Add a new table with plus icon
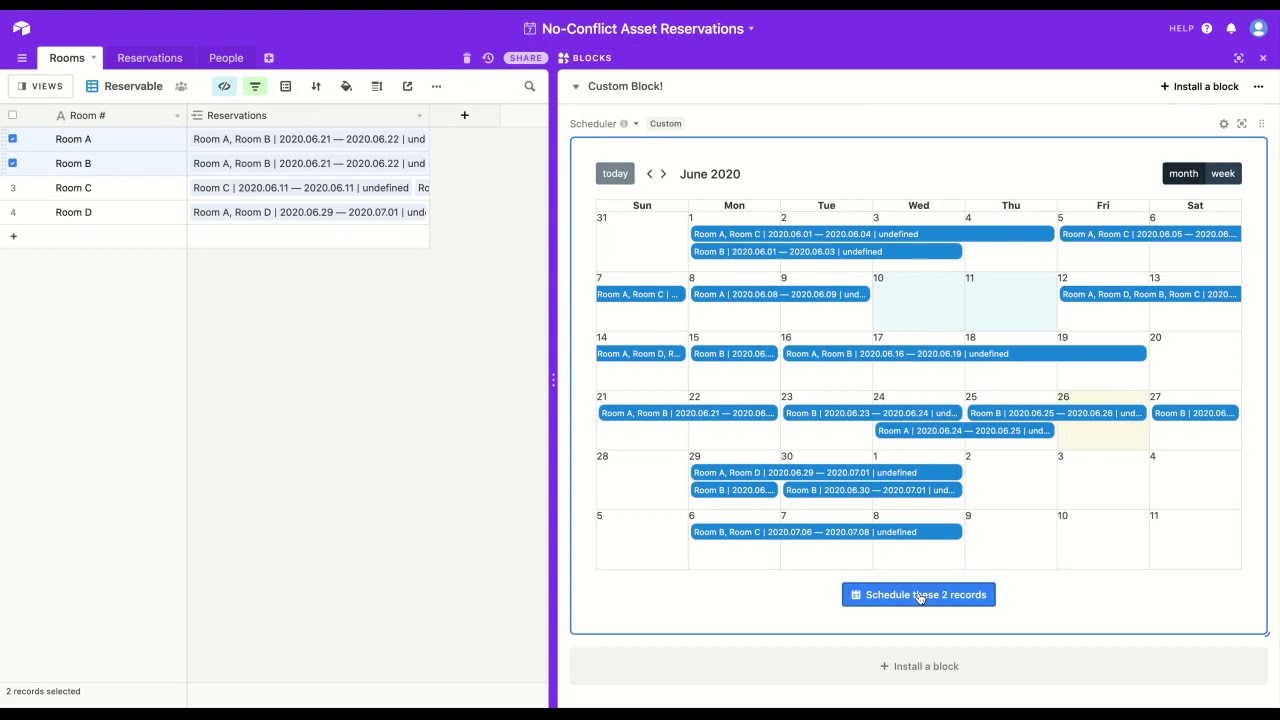This screenshot has width=1280, height=720. (268, 58)
